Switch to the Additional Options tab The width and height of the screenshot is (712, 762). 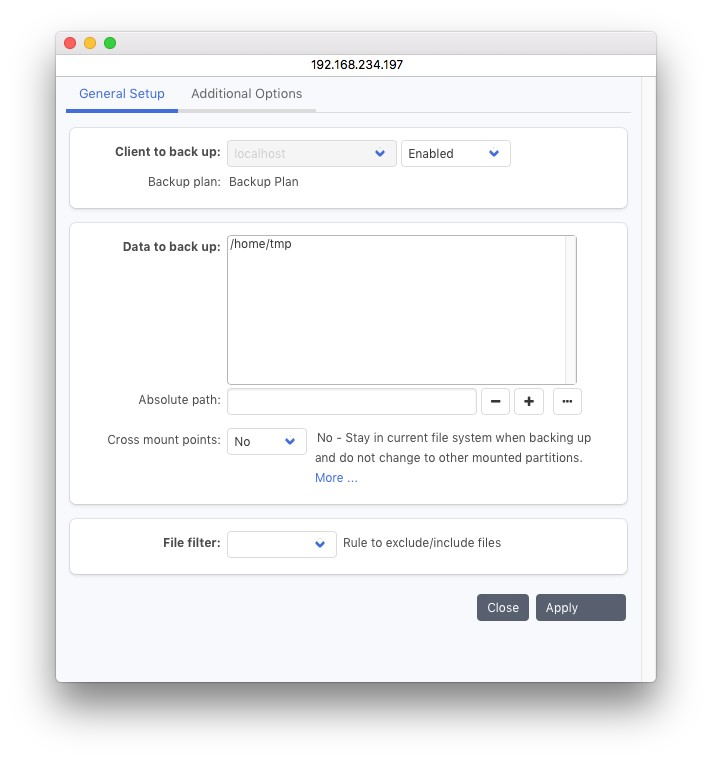click(246, 94)
